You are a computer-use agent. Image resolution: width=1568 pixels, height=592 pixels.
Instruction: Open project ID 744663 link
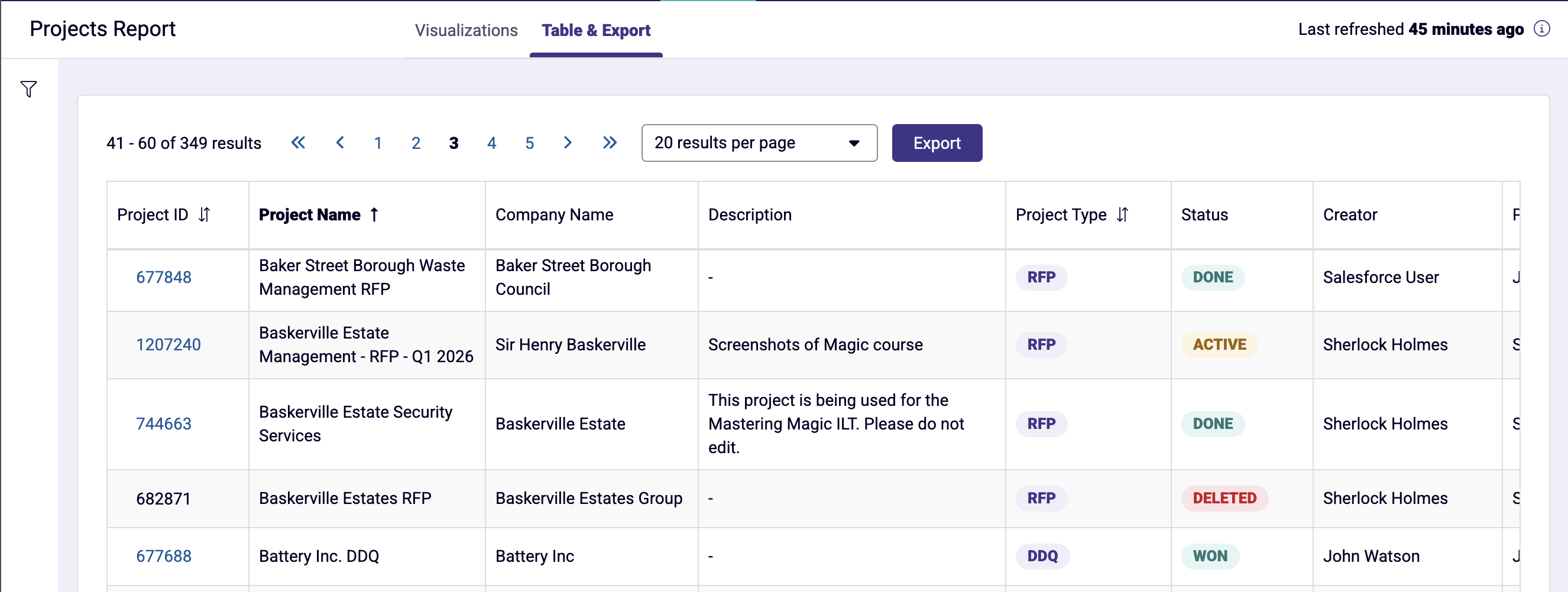tap(164, 424)
